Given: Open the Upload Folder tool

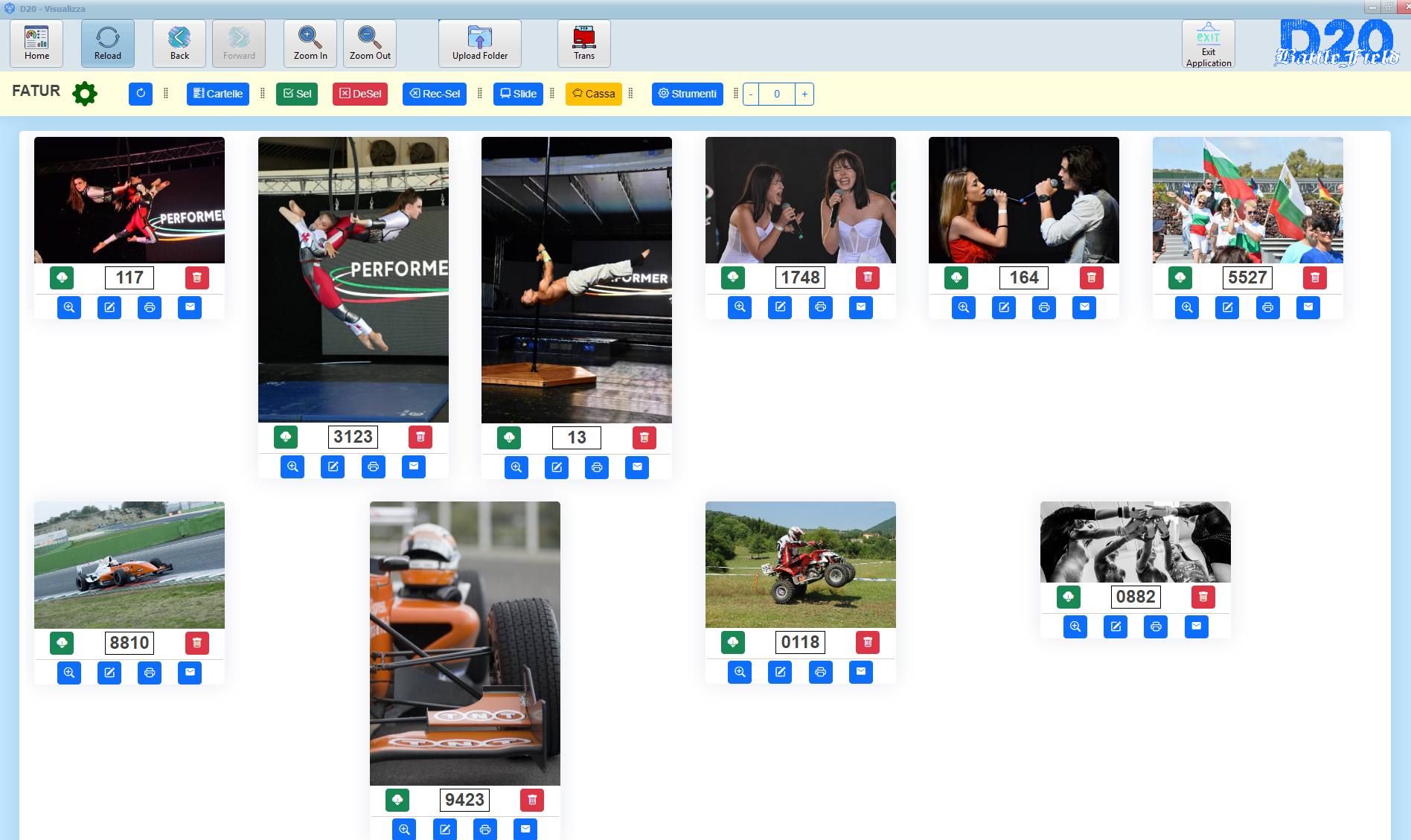Looking at the screenshot, I should [x=480, y=44].
